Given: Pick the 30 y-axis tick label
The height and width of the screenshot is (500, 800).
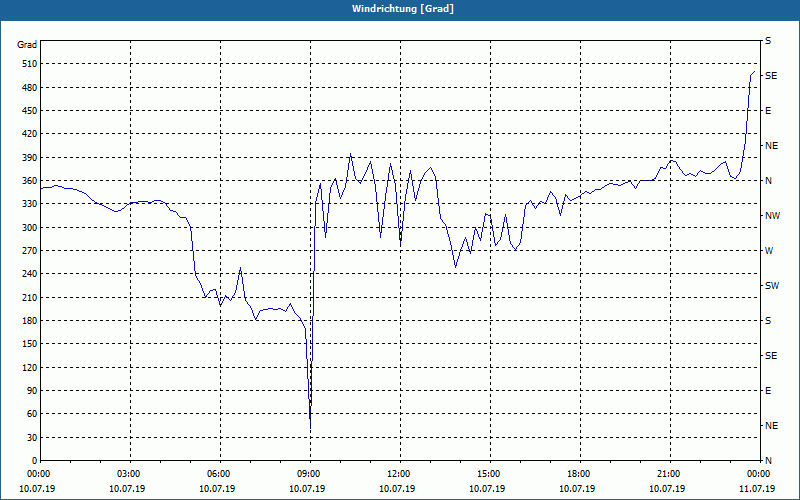Looking at the screenshot, I should click(x=32, y=437).
